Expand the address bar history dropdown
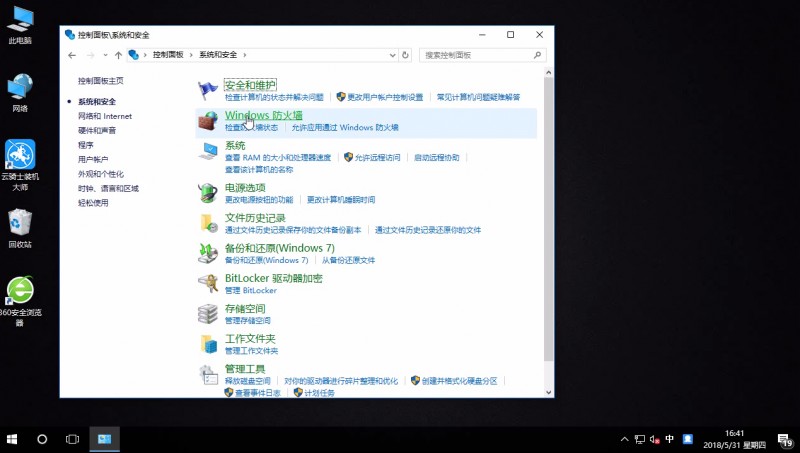Viewport: 800px width, 453px height. pos(392,55)
